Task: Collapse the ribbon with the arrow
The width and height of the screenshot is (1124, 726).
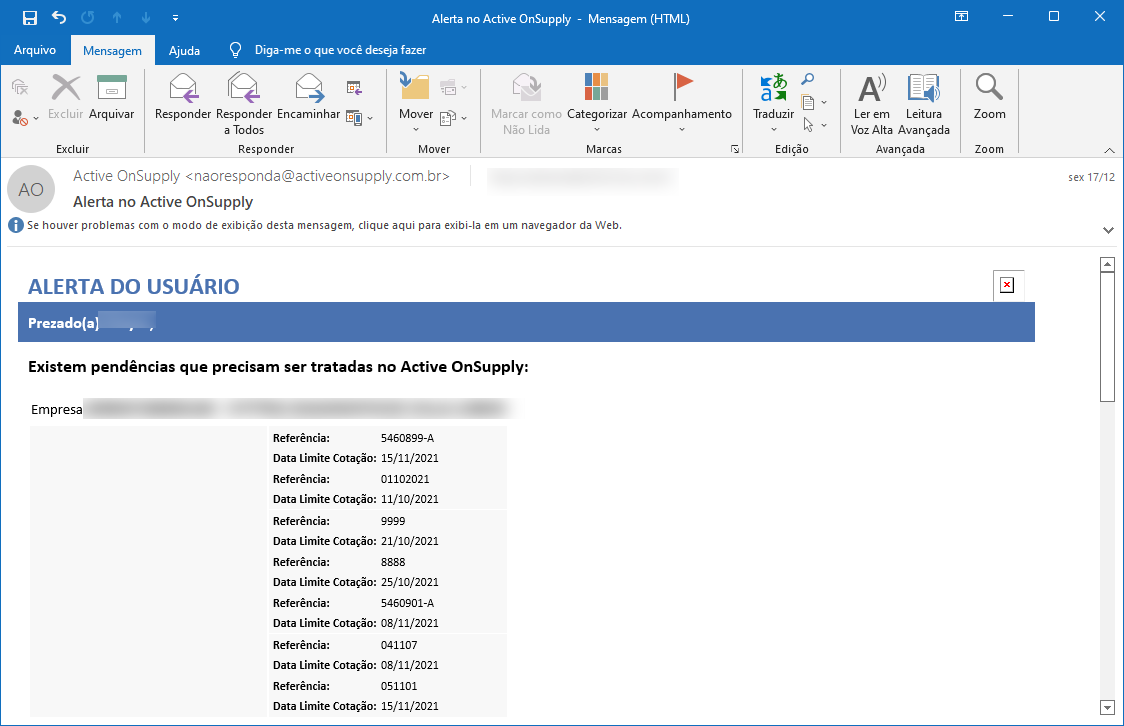Action: pos(1109,150)
